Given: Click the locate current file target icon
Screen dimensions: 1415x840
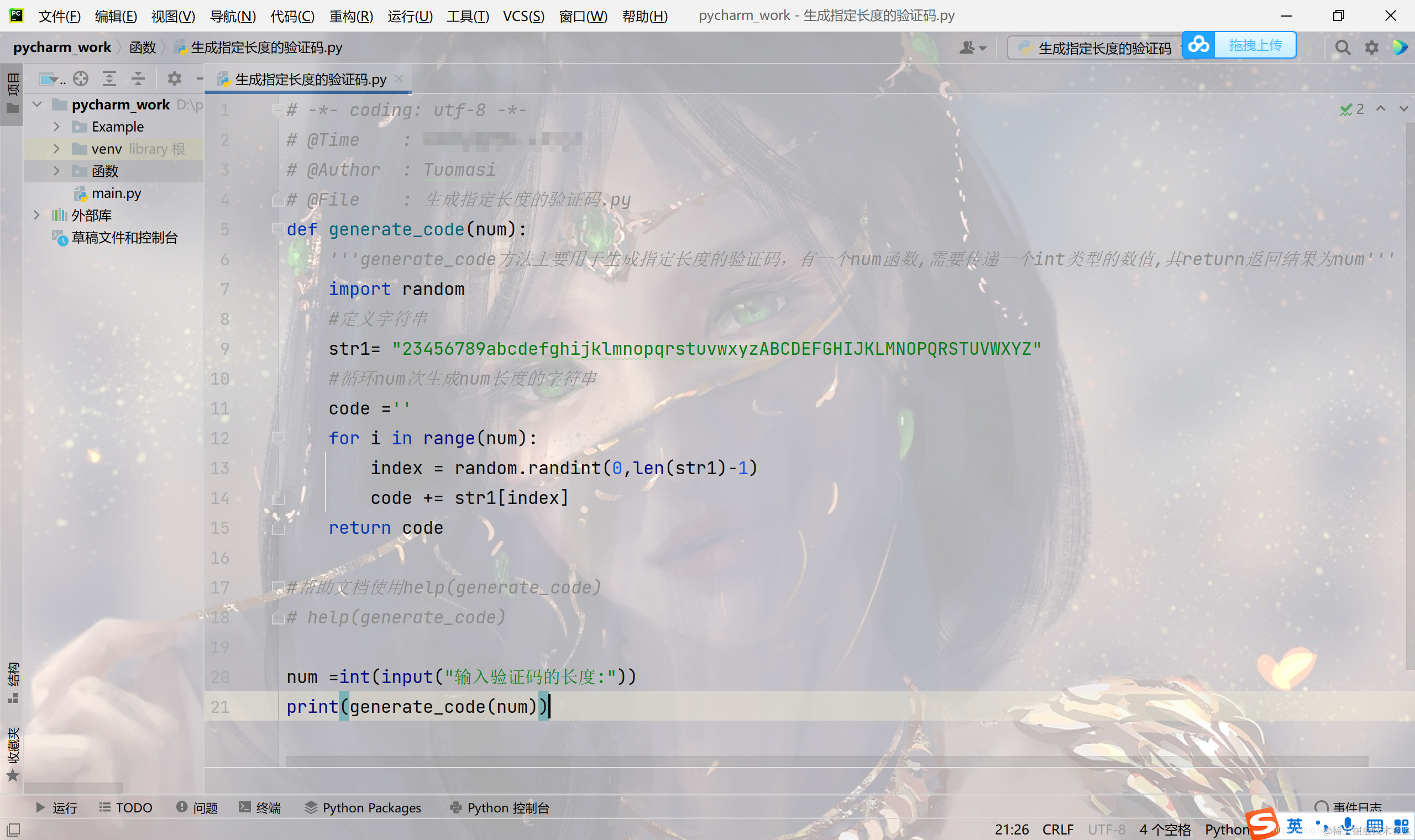Looking at the screenshot, I should click(x=81, y=78).
